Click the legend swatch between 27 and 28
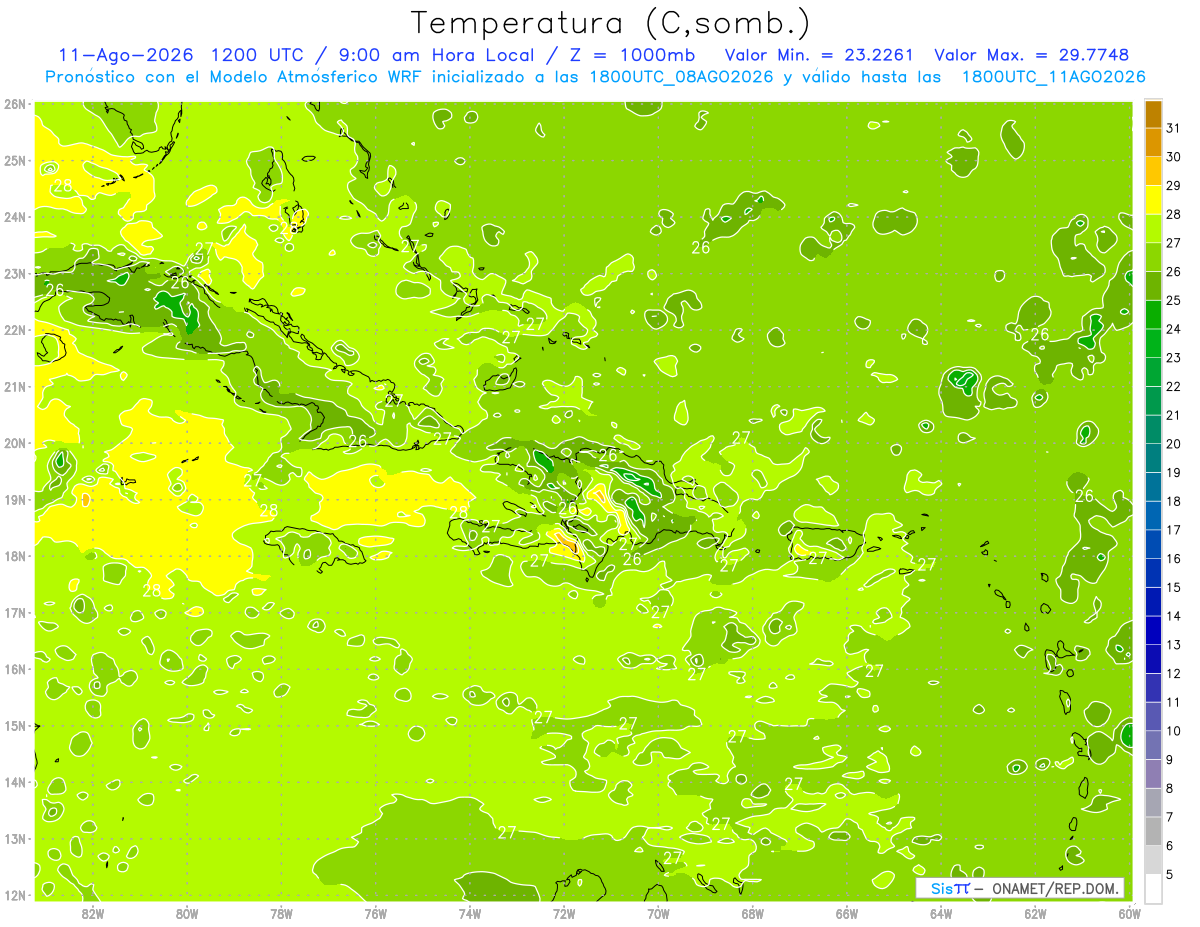Viewport: 1200px width, 927px height. pyautogui.click(x=1153, y=228)
